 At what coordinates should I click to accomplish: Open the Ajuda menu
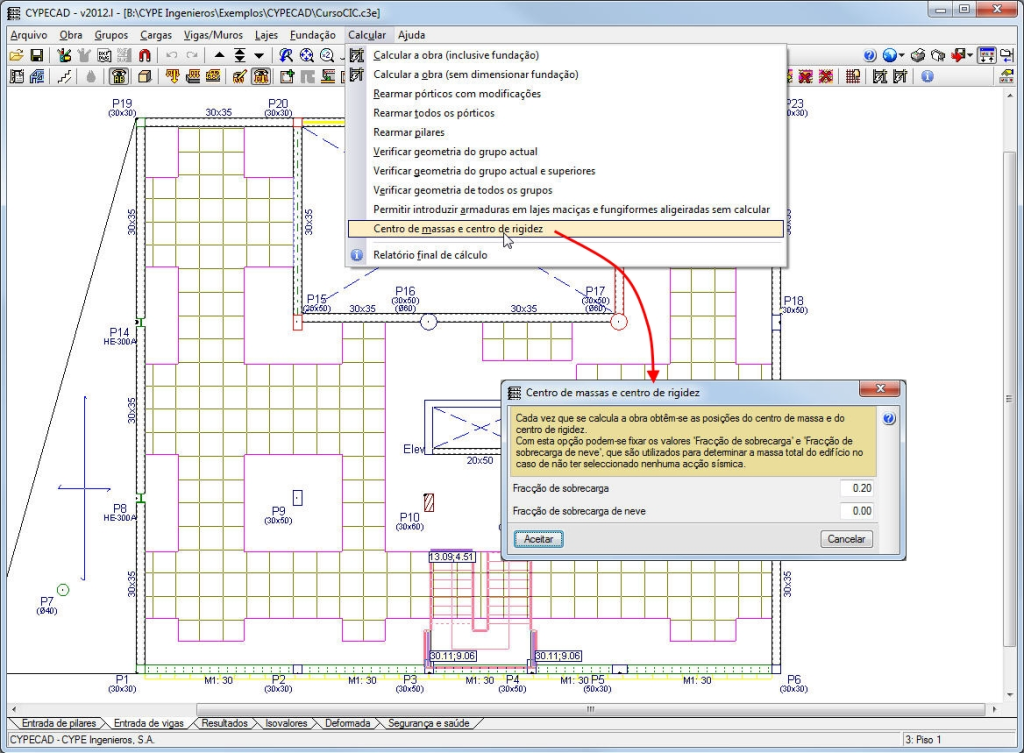(411, 35)
